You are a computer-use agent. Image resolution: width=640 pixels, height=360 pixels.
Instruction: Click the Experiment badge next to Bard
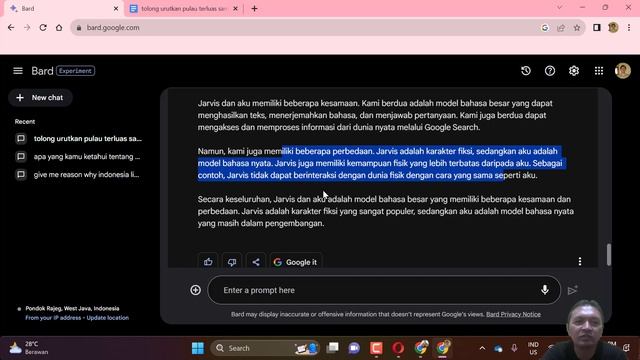pos(76,71)
